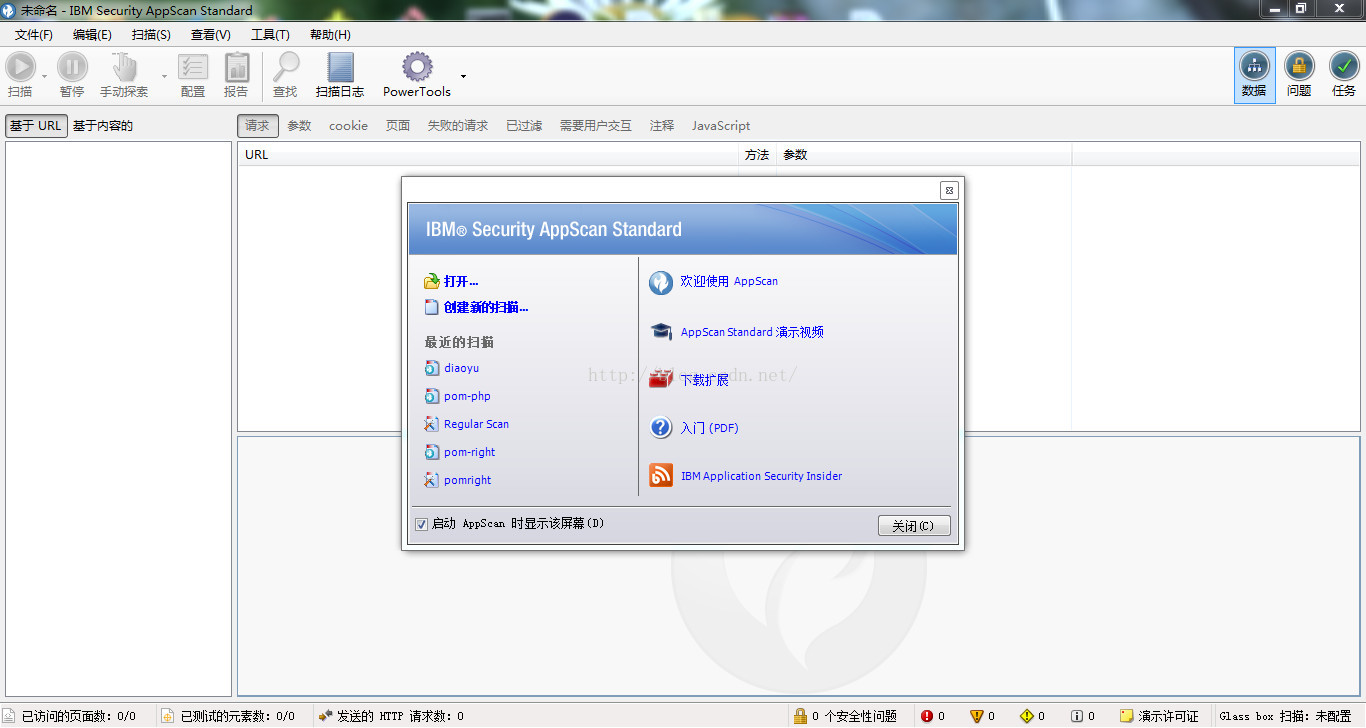Click the PowerTools gear icon
This screenshot has height=728, width=1366.
coord(417,67)
